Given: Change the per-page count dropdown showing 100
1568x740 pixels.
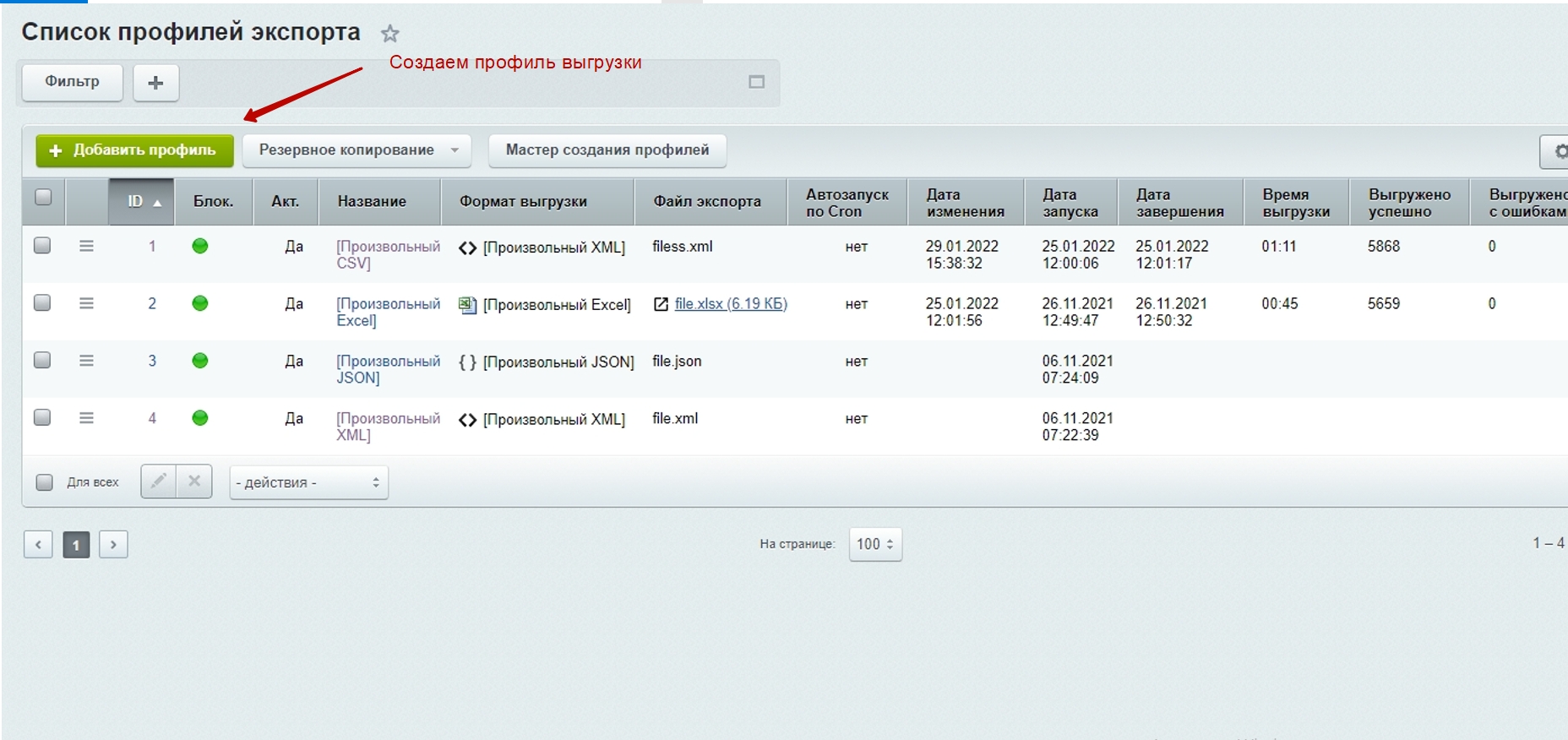Looking at the screenshot, I should [x=875, y=544].
